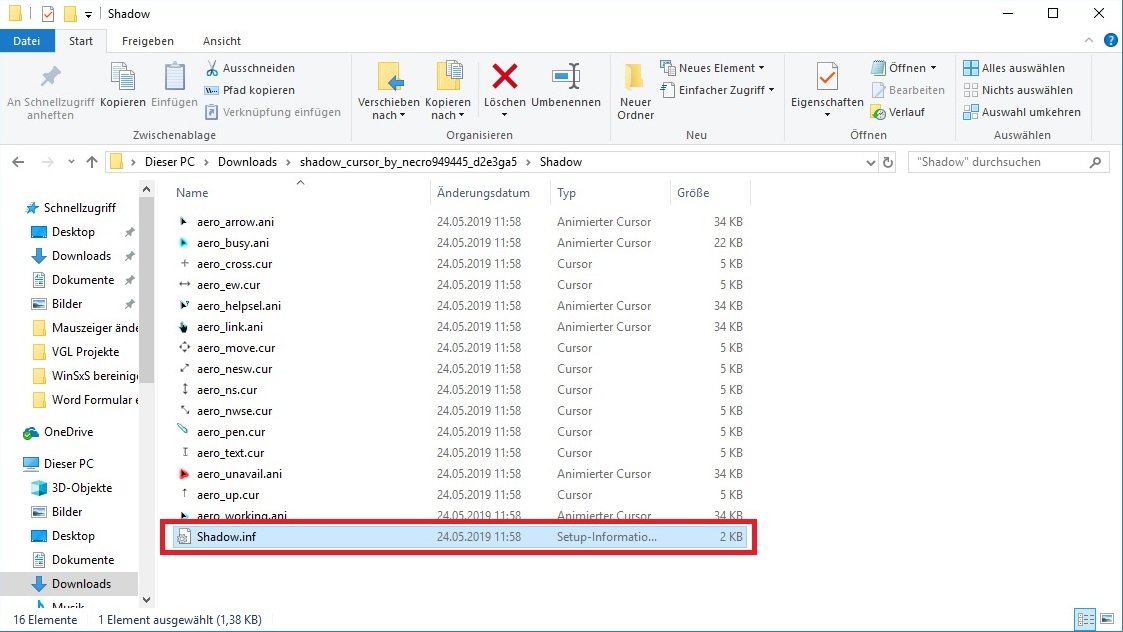Select the aero_busy.ani file

point(233,243)
